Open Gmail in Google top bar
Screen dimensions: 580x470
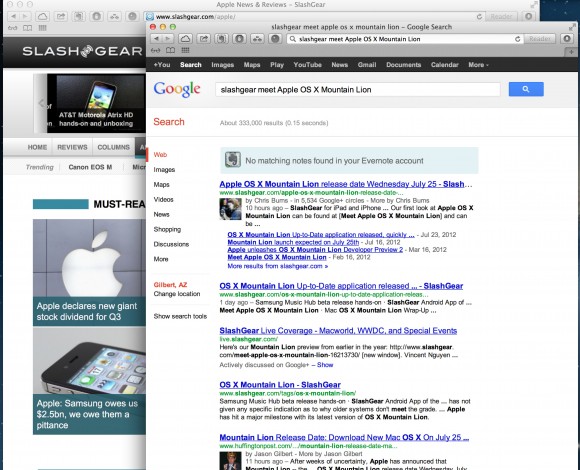tap(367, 65)
